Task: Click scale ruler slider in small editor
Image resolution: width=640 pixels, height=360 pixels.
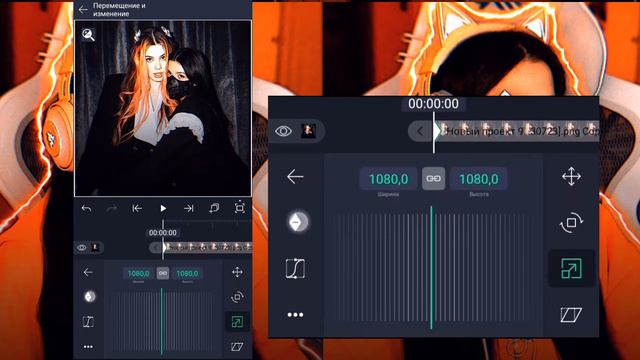Action: click(162, 322)
